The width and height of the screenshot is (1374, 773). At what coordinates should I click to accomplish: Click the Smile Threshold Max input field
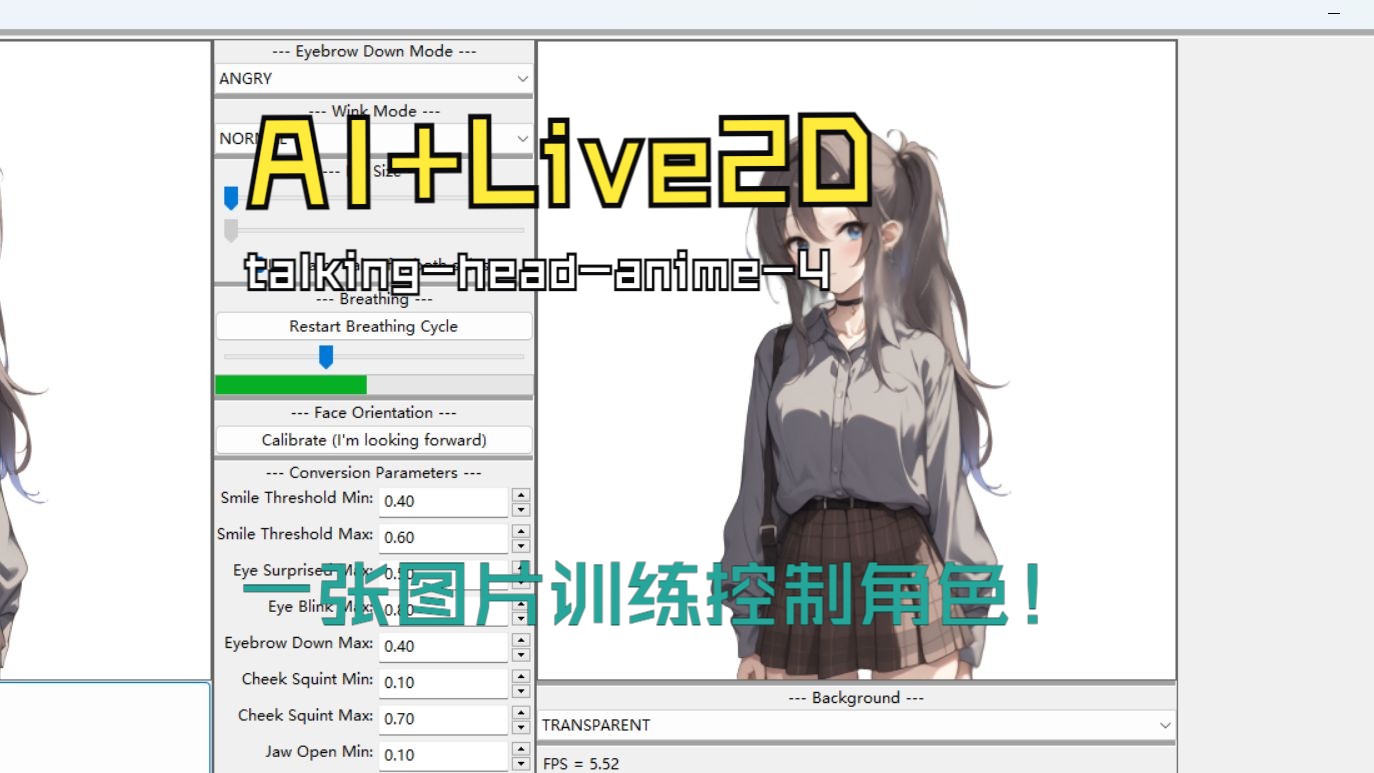(x=444, y=537)
